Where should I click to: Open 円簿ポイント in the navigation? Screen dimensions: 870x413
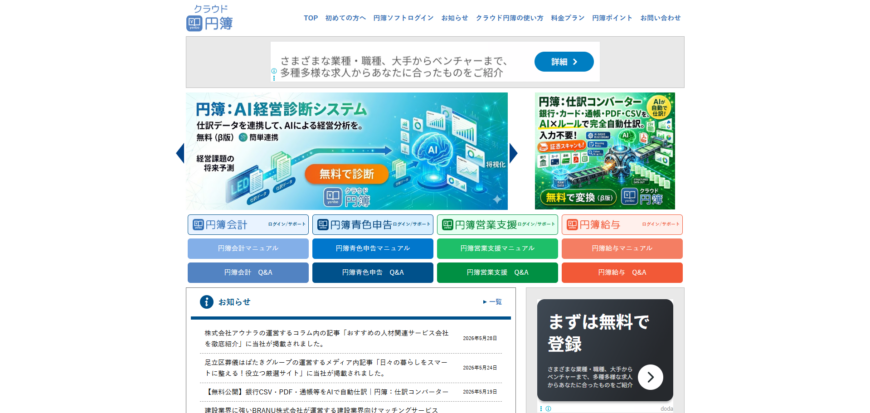612,18
